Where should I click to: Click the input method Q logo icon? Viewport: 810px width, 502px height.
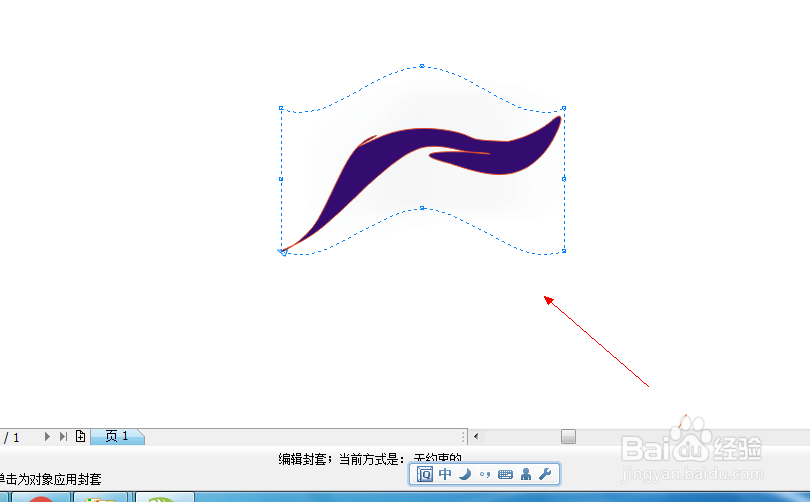(425, 474)
